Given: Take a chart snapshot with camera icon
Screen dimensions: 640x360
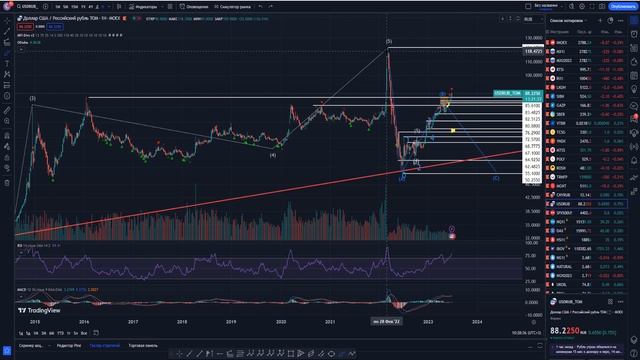Looking at the screenshot, I should pyautogui.click(x=602, y=7).
